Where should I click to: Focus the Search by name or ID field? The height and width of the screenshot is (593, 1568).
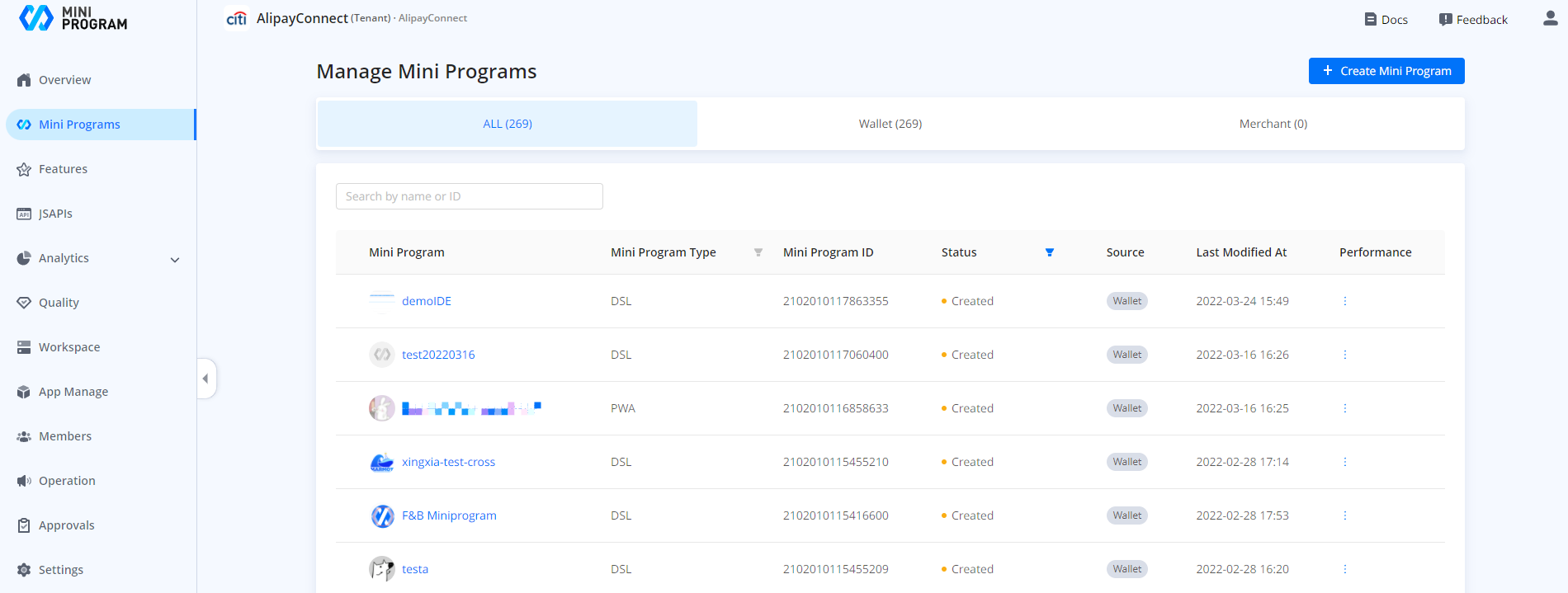point(469,196)
